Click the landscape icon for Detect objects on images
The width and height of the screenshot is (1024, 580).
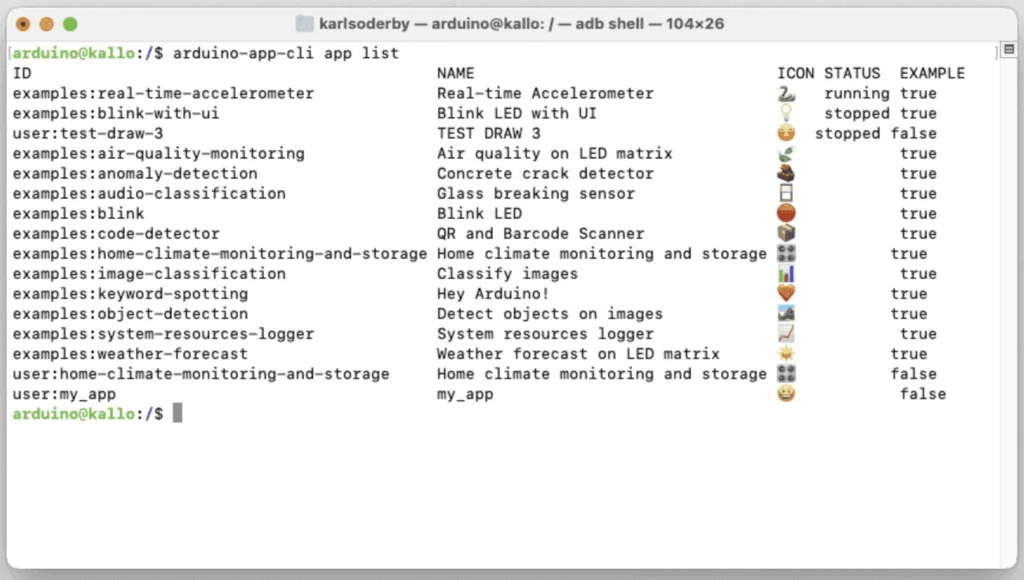click(786, 314)
